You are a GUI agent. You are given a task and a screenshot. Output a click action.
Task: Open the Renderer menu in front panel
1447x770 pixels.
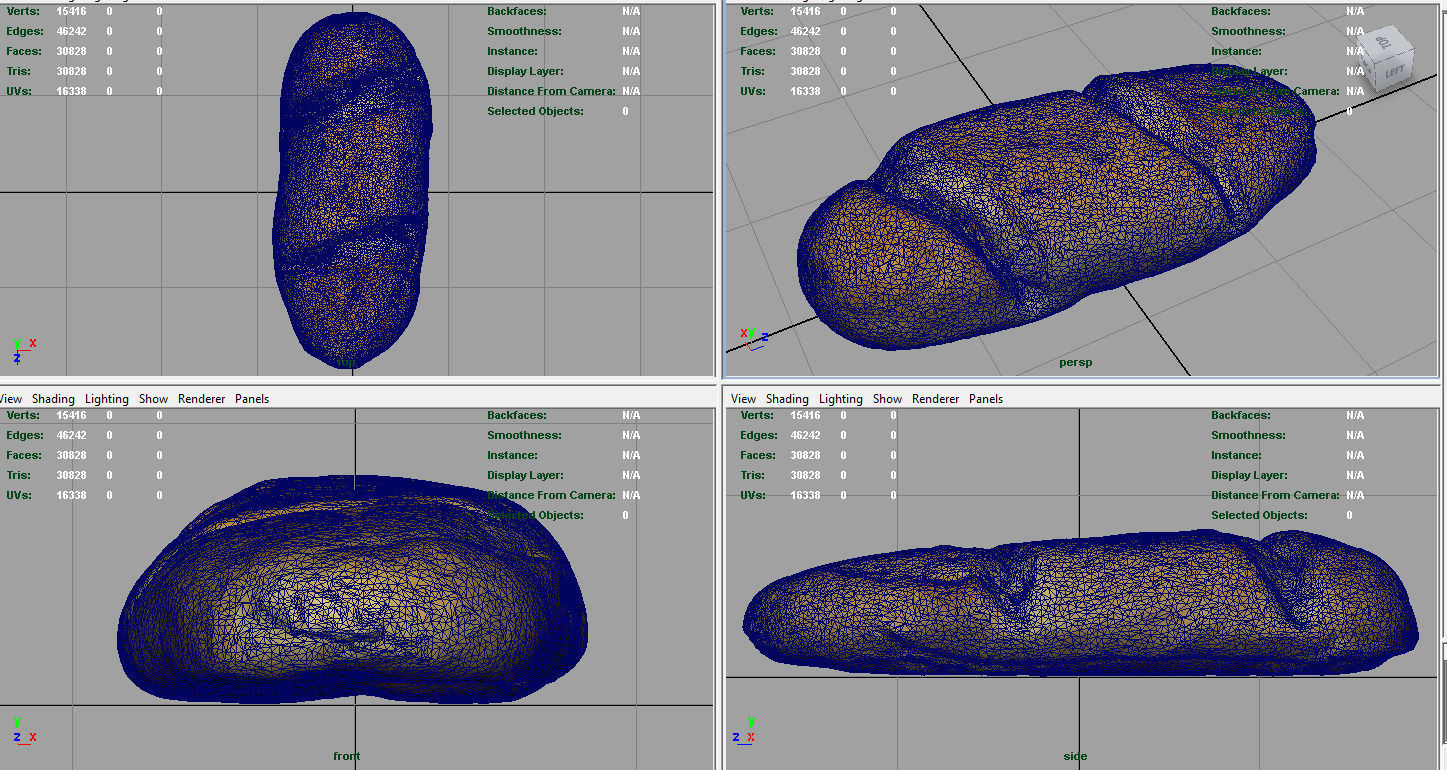(x=202, y=399)
